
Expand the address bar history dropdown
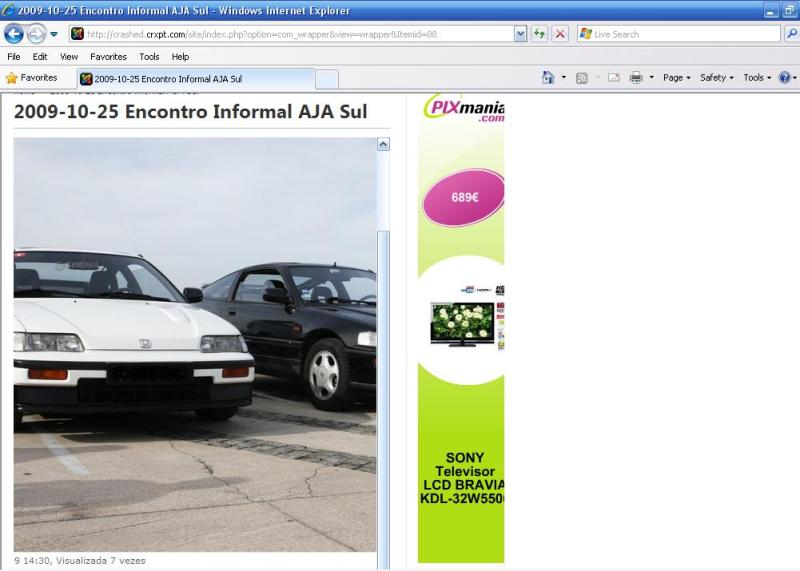(x=520, y=34)
